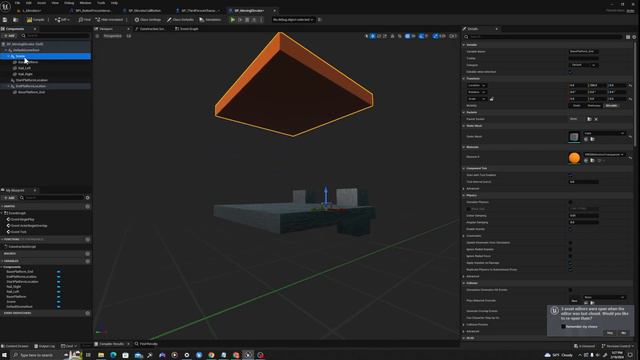Open the Edit menu
The height and width of the screenshot is (360, 640).
(29, 3)
